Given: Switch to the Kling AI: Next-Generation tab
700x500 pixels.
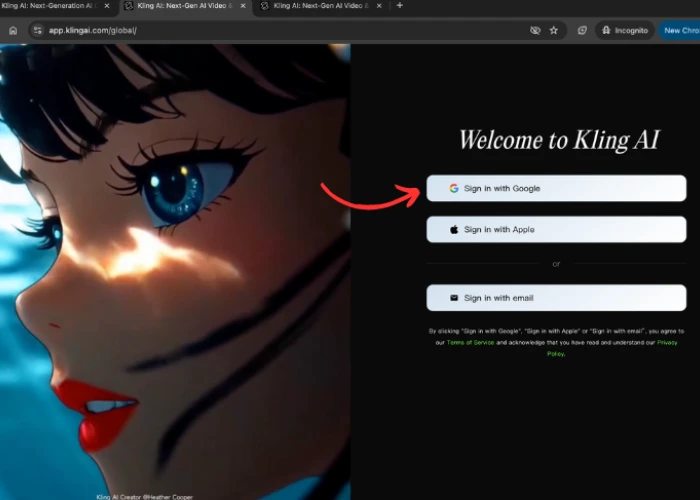Looking at the screenshot, I should [x=50, y=6].
